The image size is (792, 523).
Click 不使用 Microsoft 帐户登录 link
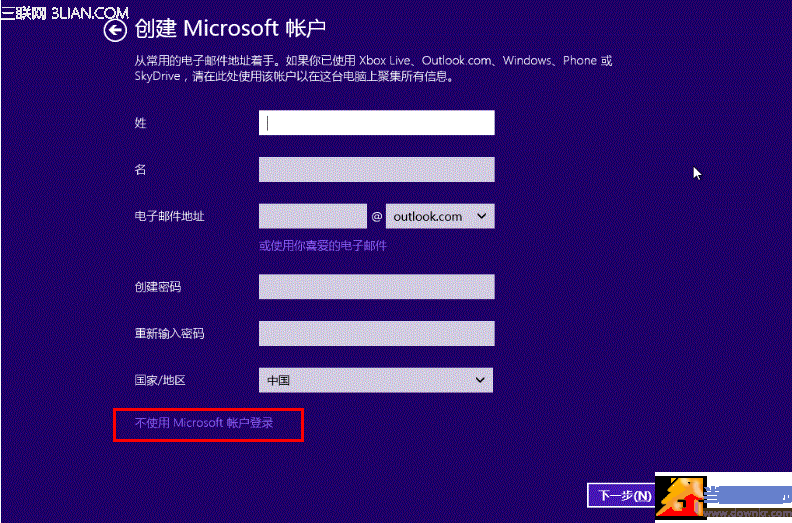[x=204, y=423]
